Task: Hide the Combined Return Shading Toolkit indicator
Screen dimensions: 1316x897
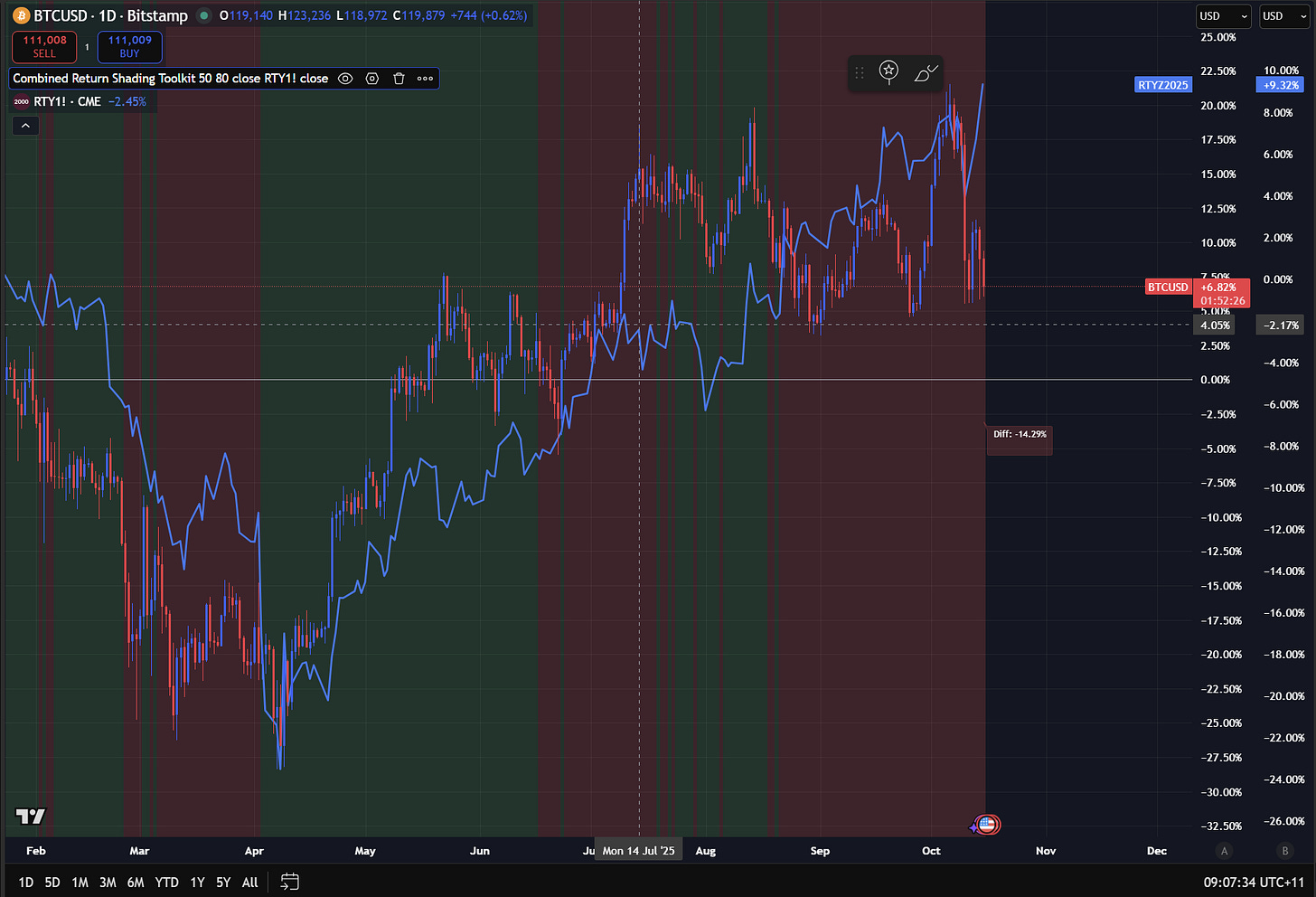Action: [345, 79]
